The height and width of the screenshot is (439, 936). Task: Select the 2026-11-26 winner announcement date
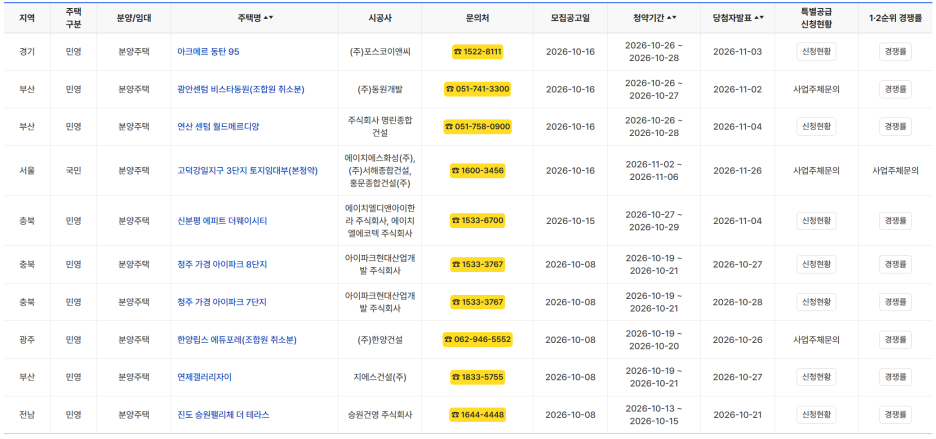coord(738,171)
